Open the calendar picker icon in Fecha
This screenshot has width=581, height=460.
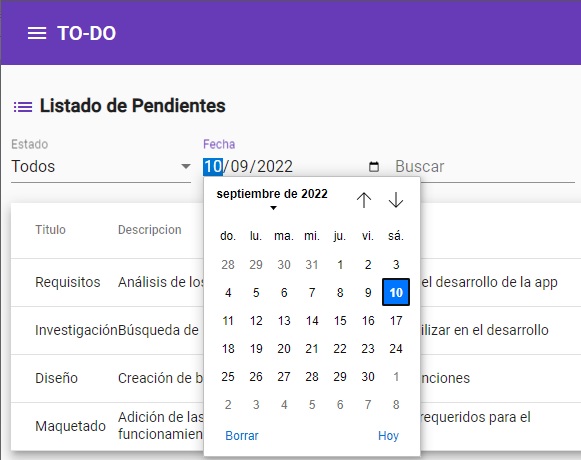tap(374, 166)
